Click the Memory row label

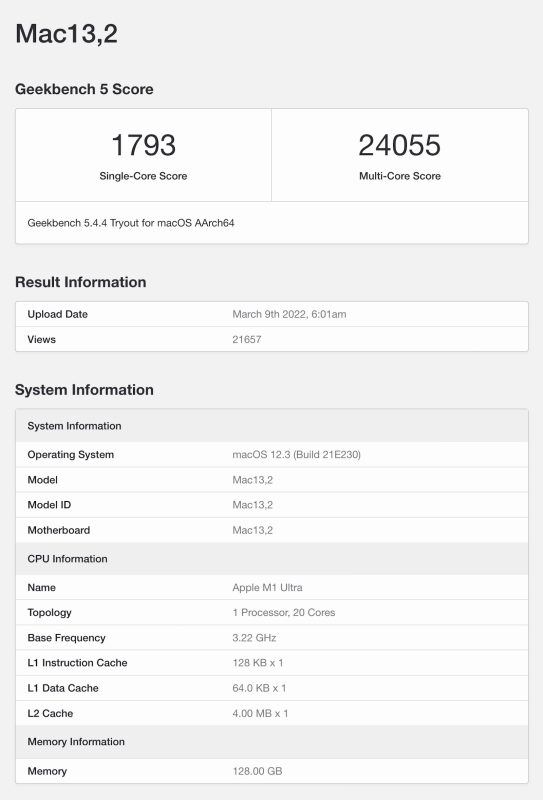point(47,771)
